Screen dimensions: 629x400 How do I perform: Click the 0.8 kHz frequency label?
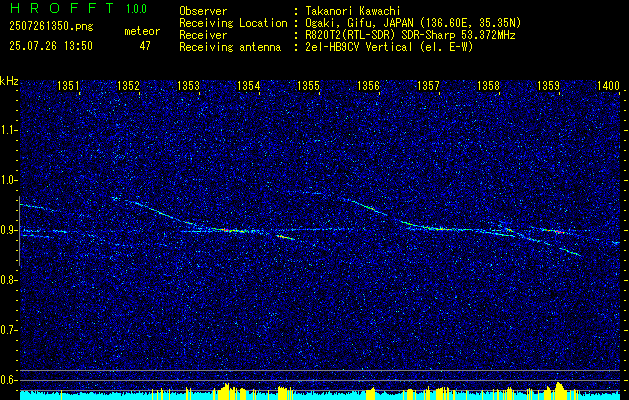9,280
